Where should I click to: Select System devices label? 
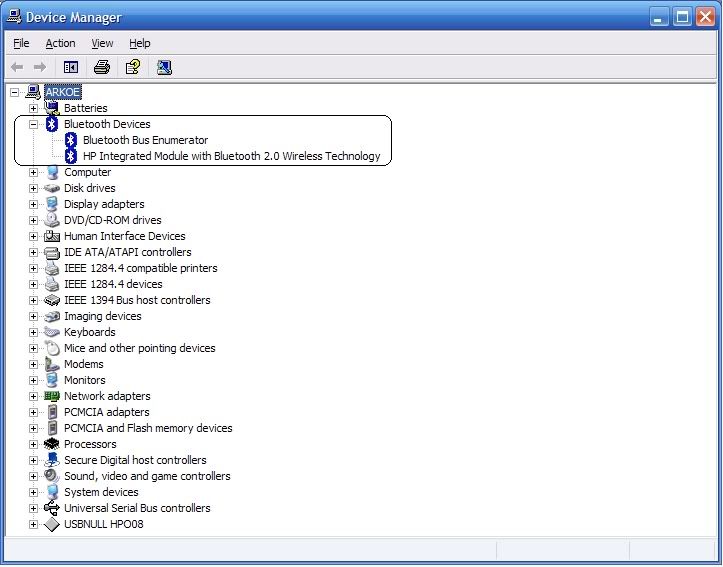pyautogui.click(x=101, y=492)
